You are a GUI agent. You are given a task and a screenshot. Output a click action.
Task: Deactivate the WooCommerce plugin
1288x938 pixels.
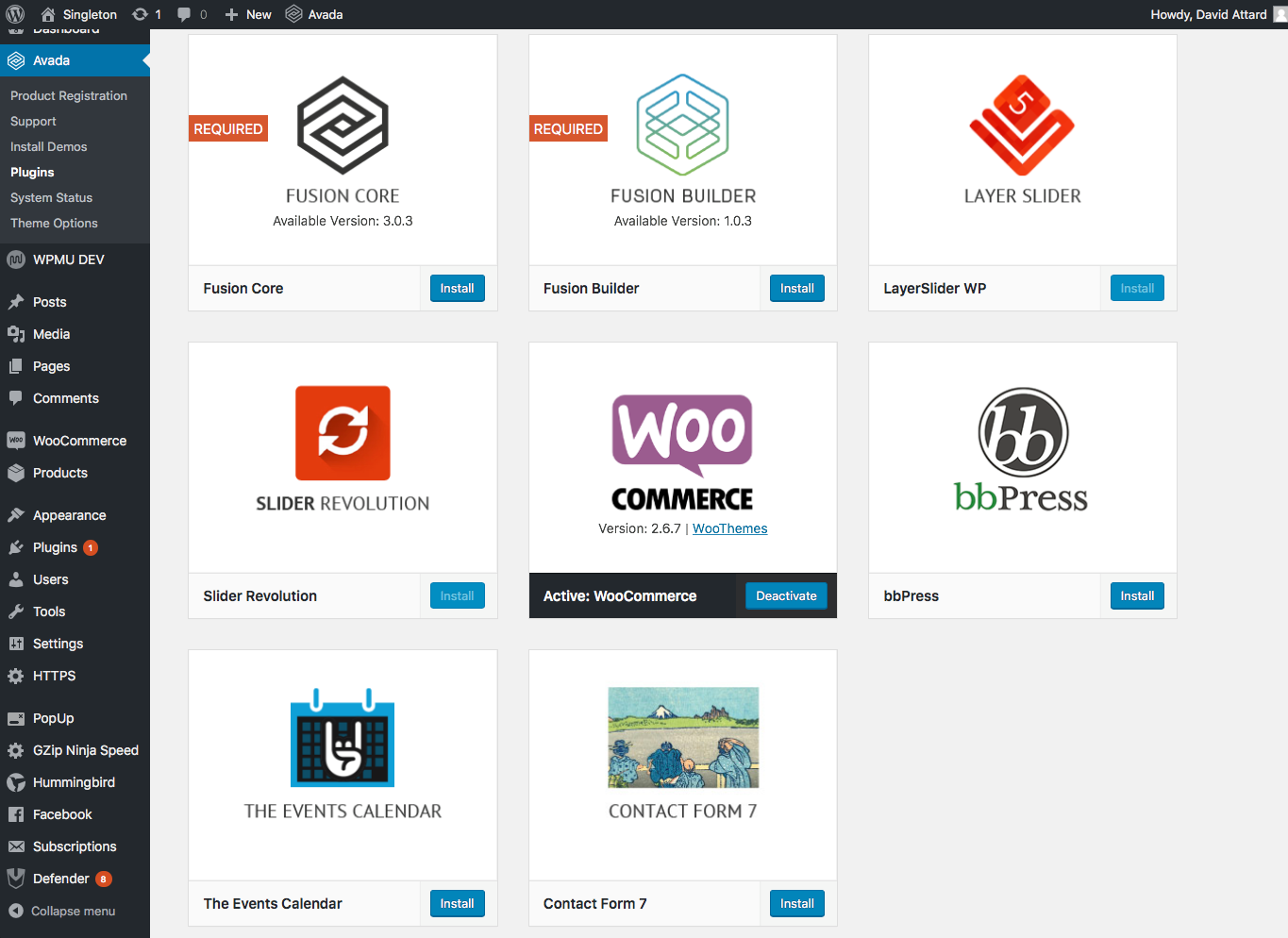click(786, 596)
